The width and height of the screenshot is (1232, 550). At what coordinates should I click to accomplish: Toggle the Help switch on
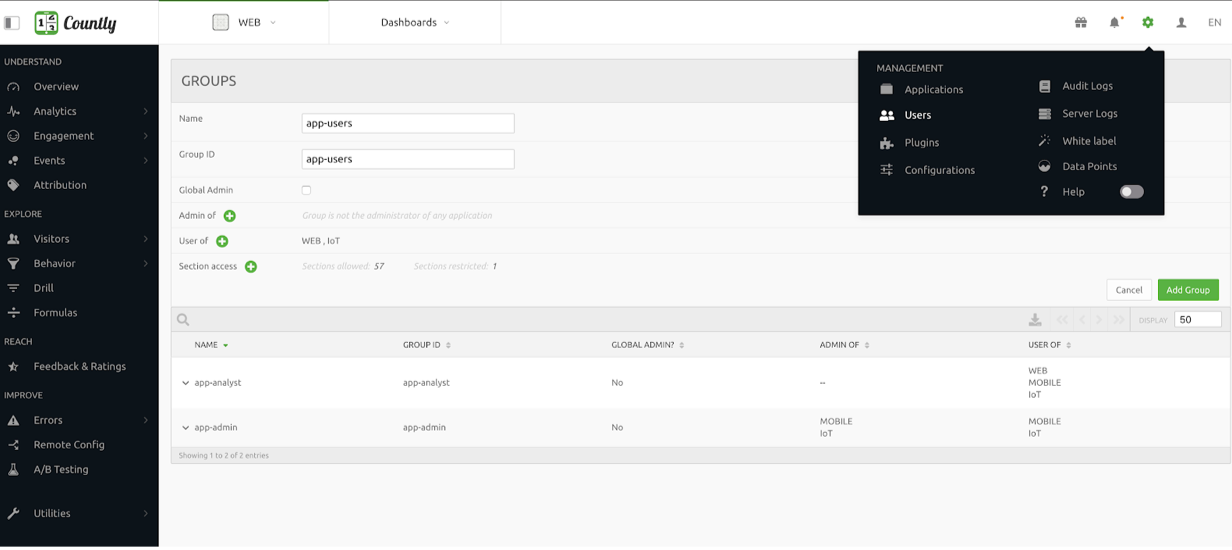[x=1131, y=192]
